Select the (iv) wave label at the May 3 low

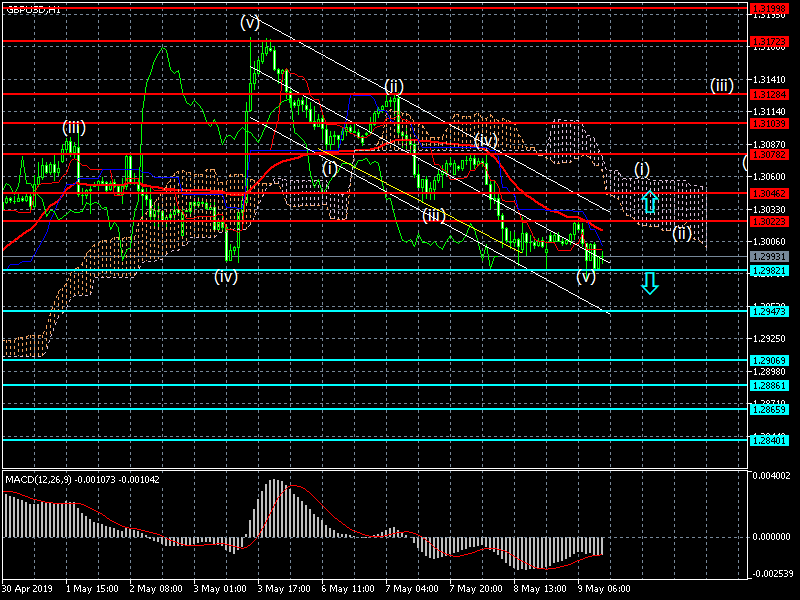pos(226,277)
